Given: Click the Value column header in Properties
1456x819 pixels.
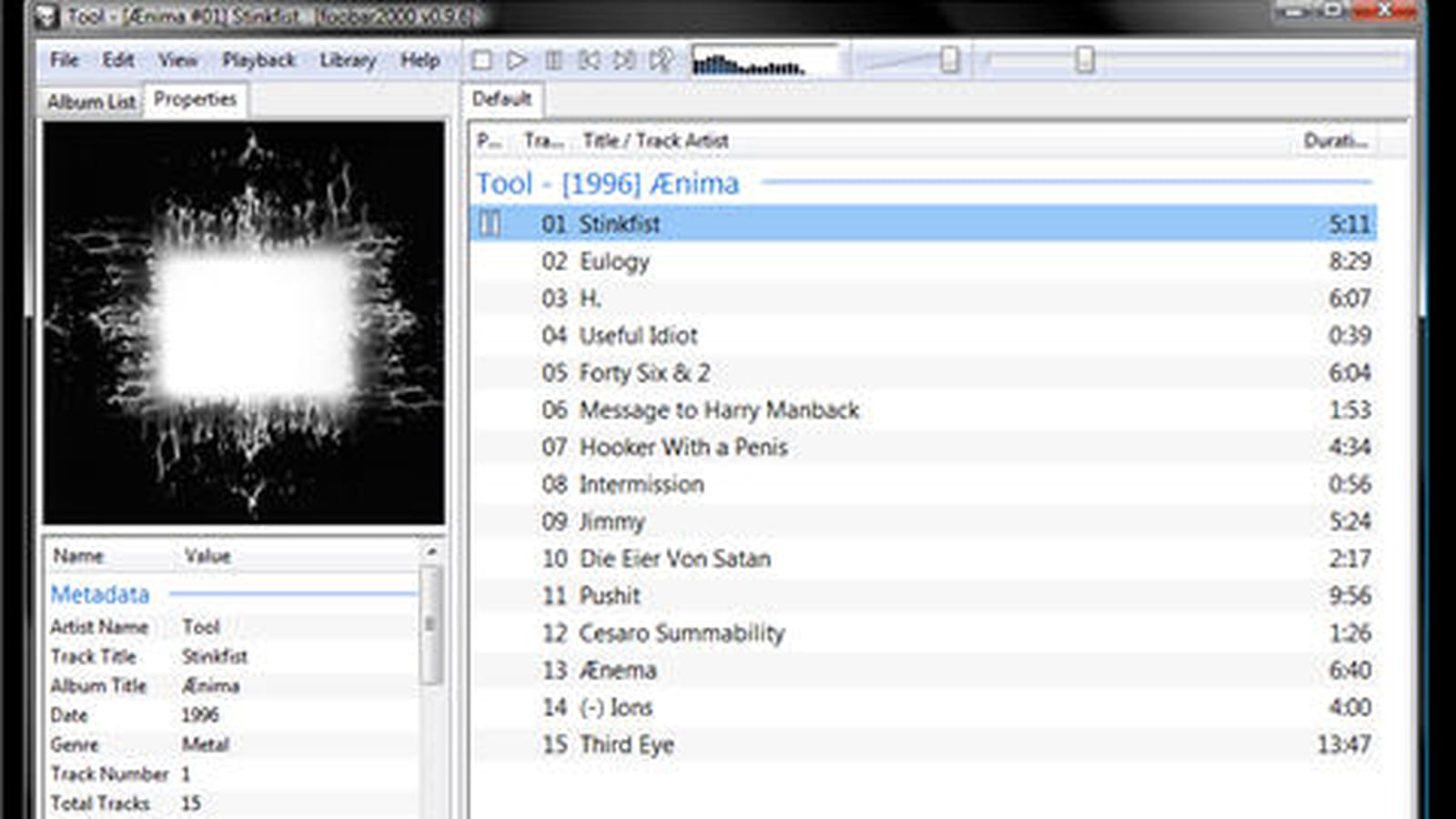Looking at the screenshot, I should coord(207,556).
